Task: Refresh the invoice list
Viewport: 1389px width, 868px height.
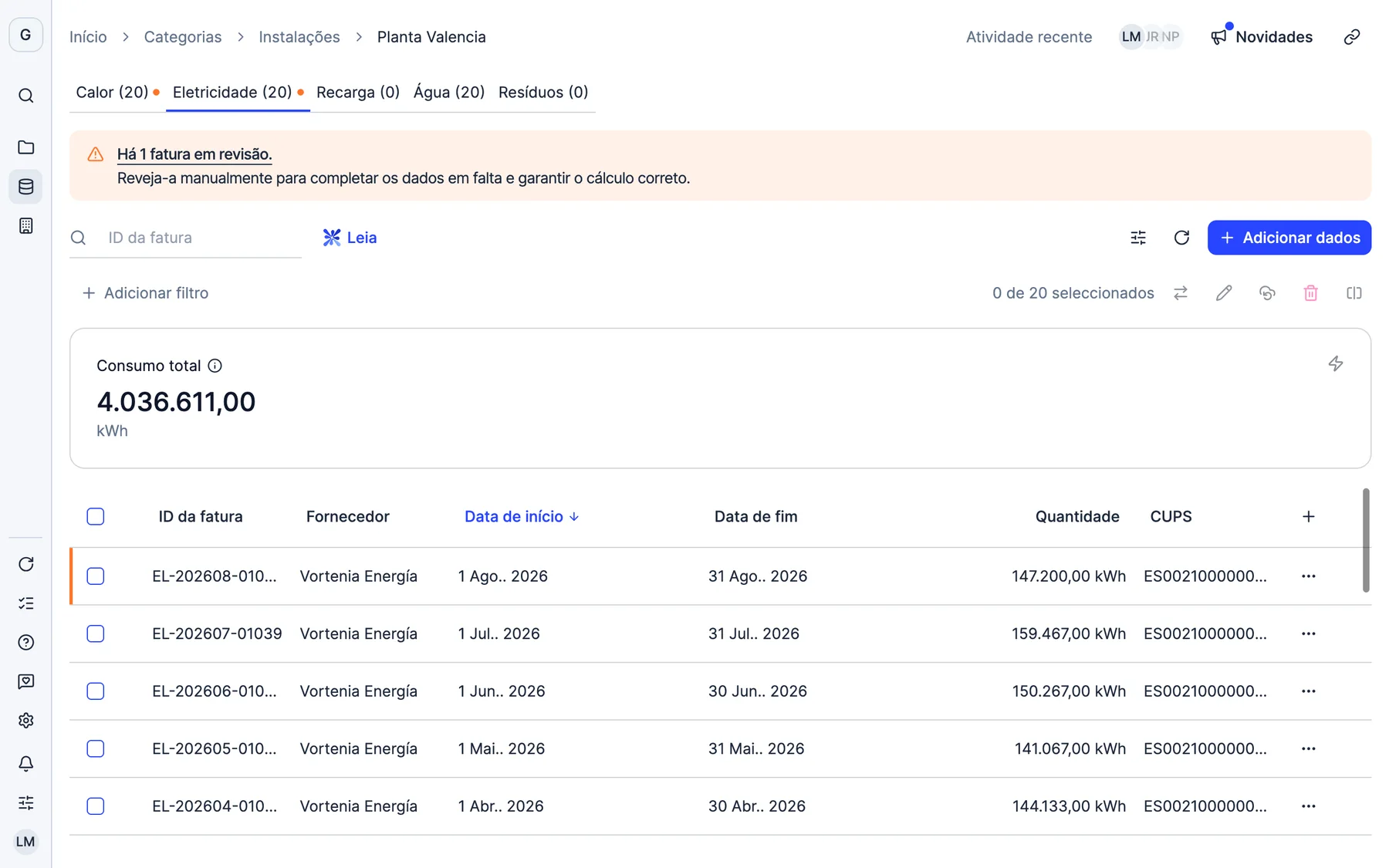Action: pyautogui.click(x=1181, y=238)
